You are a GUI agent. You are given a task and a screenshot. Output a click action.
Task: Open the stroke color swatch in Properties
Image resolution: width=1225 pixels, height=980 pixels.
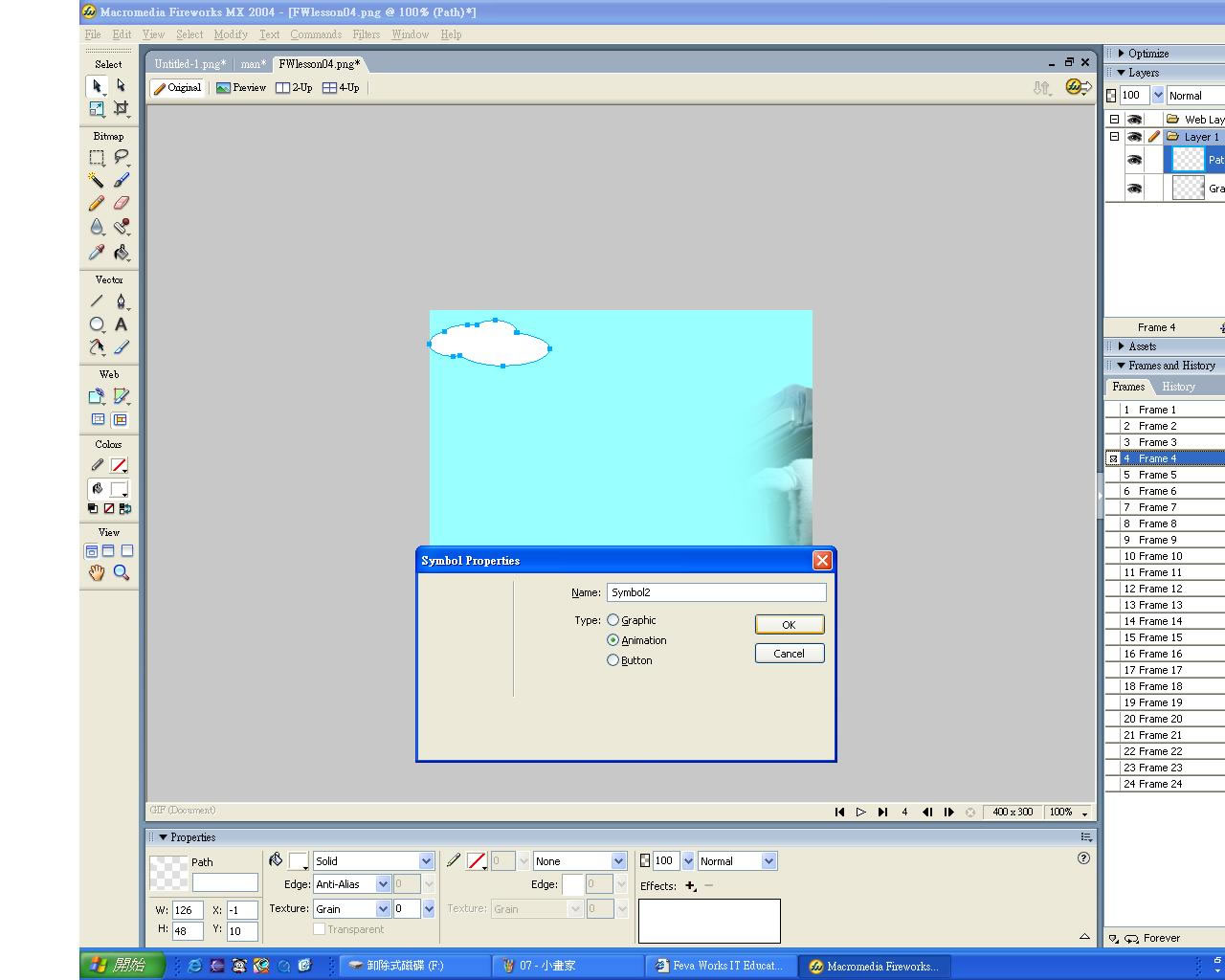click(x=477, y=861)
